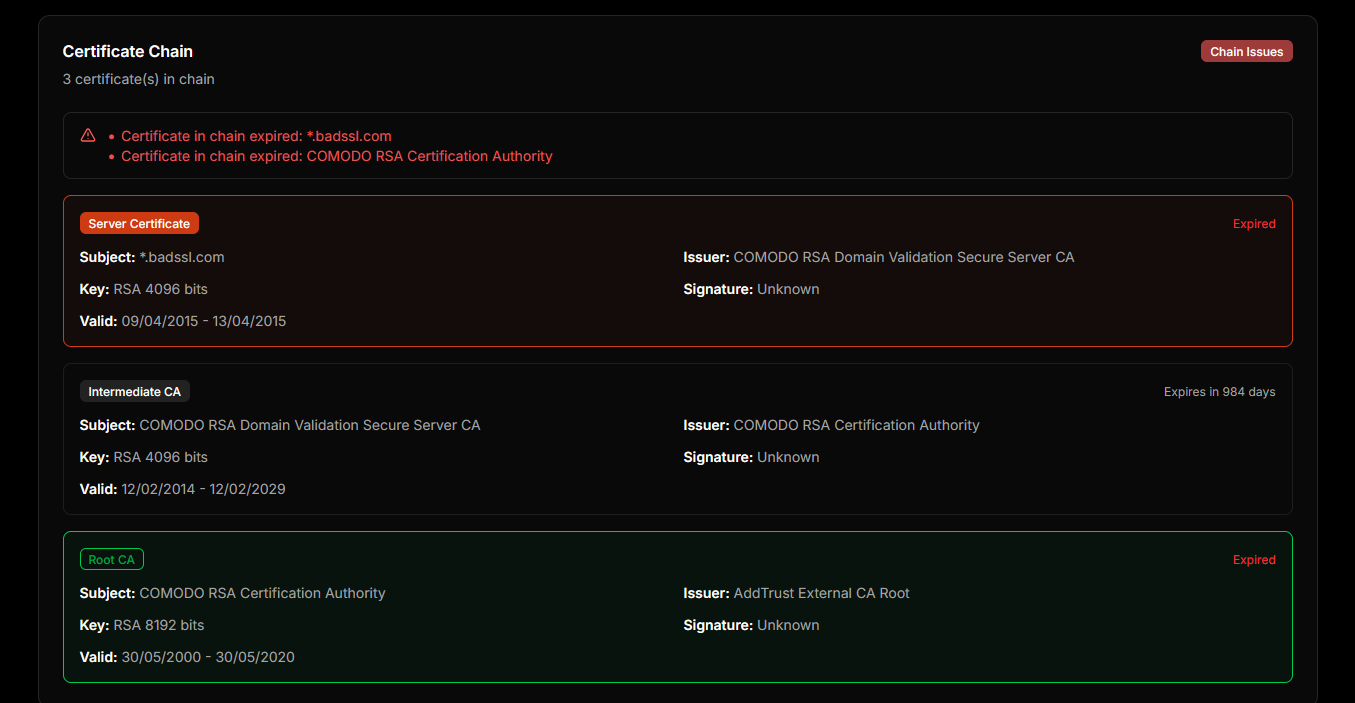
Task: Click validity dates 30/05/2000 - 30/05/2020
Action: tap(208, 657)
